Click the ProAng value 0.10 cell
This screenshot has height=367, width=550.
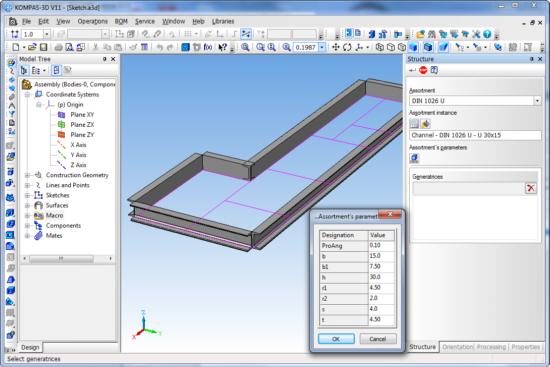tap(381, 246)
